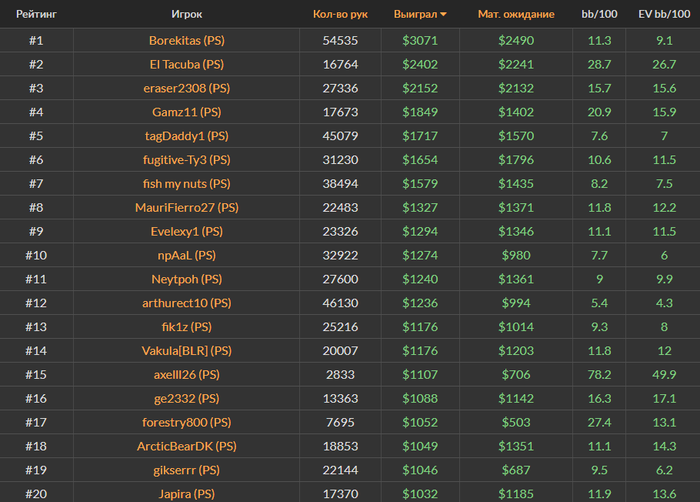Image resolution: width=700 pixels, height=502 pixels.
Task: Select Vakula[BLR] (PS) player
Action: click(187, 351)
